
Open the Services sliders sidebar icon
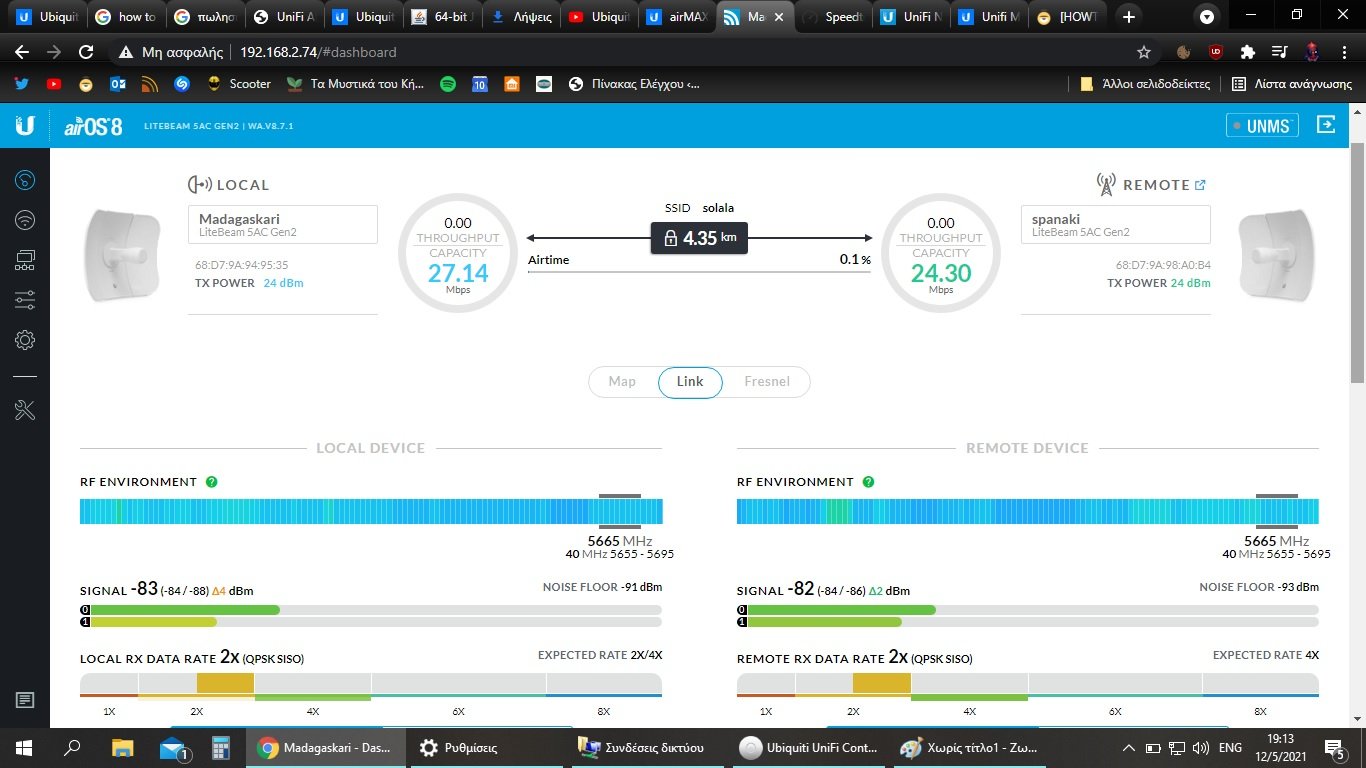tap(25, 300)
